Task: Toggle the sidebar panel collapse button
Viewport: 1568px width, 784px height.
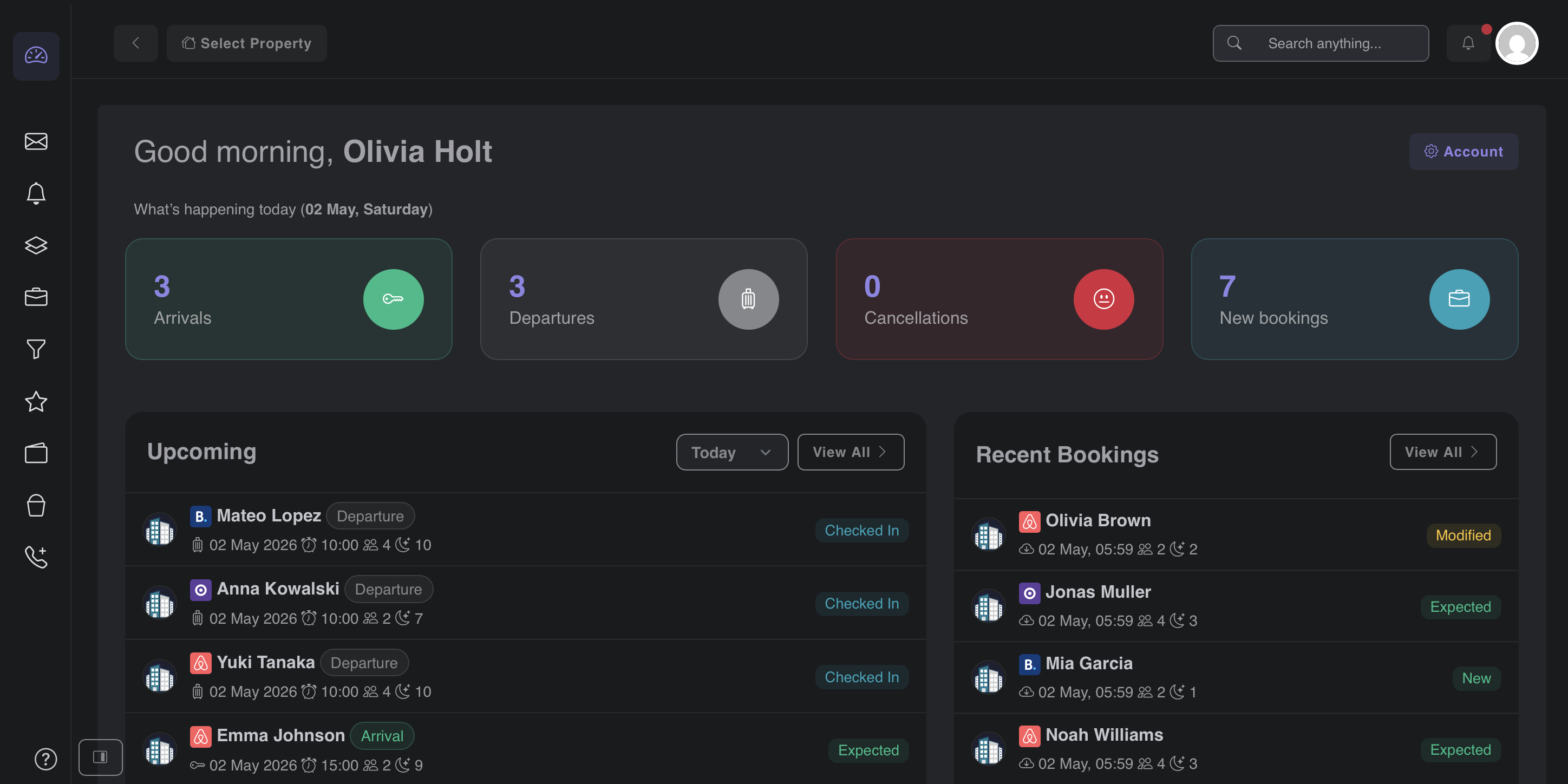Action: 100,756
